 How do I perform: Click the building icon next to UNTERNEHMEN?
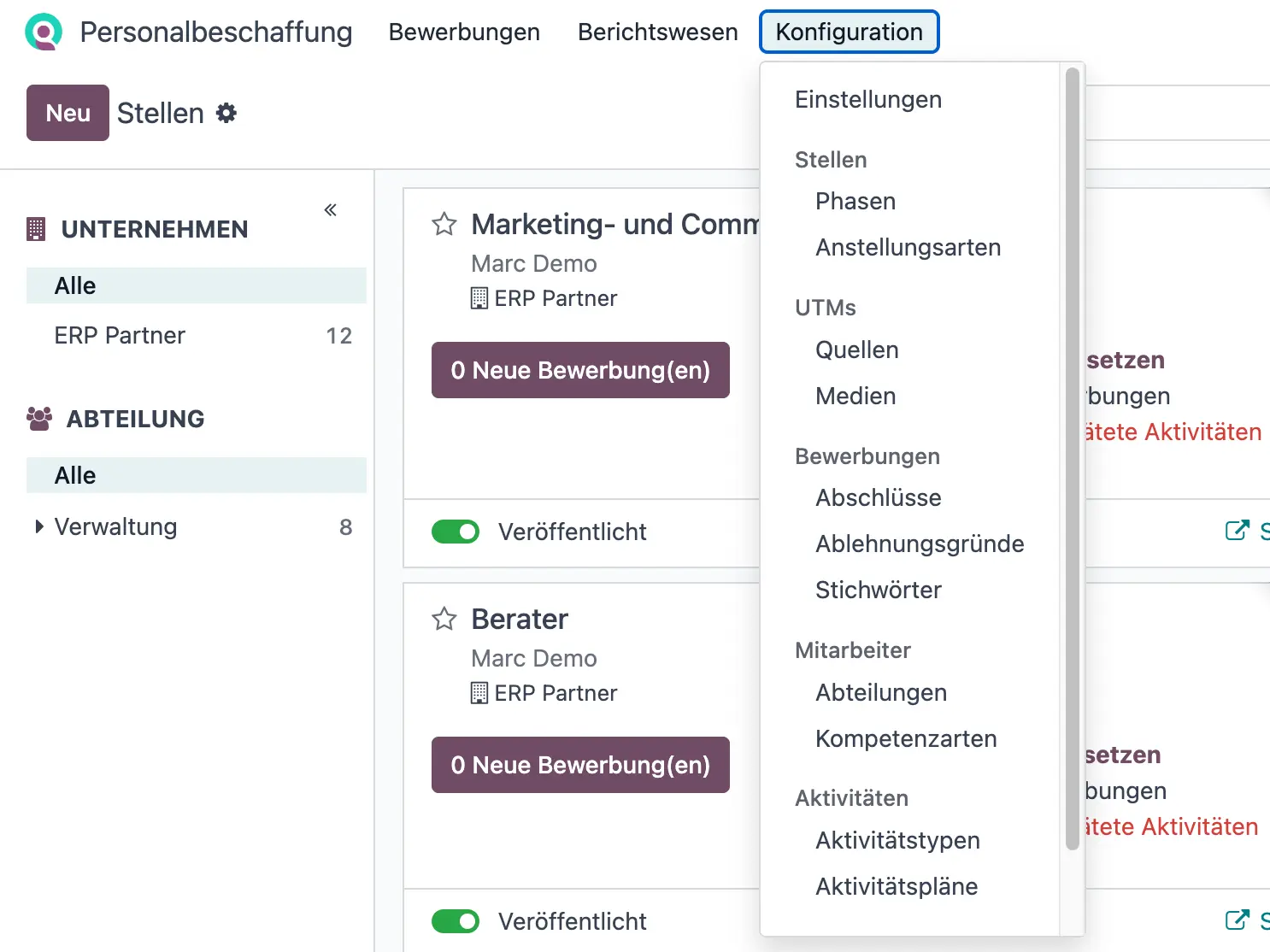(x=36, y=228)
